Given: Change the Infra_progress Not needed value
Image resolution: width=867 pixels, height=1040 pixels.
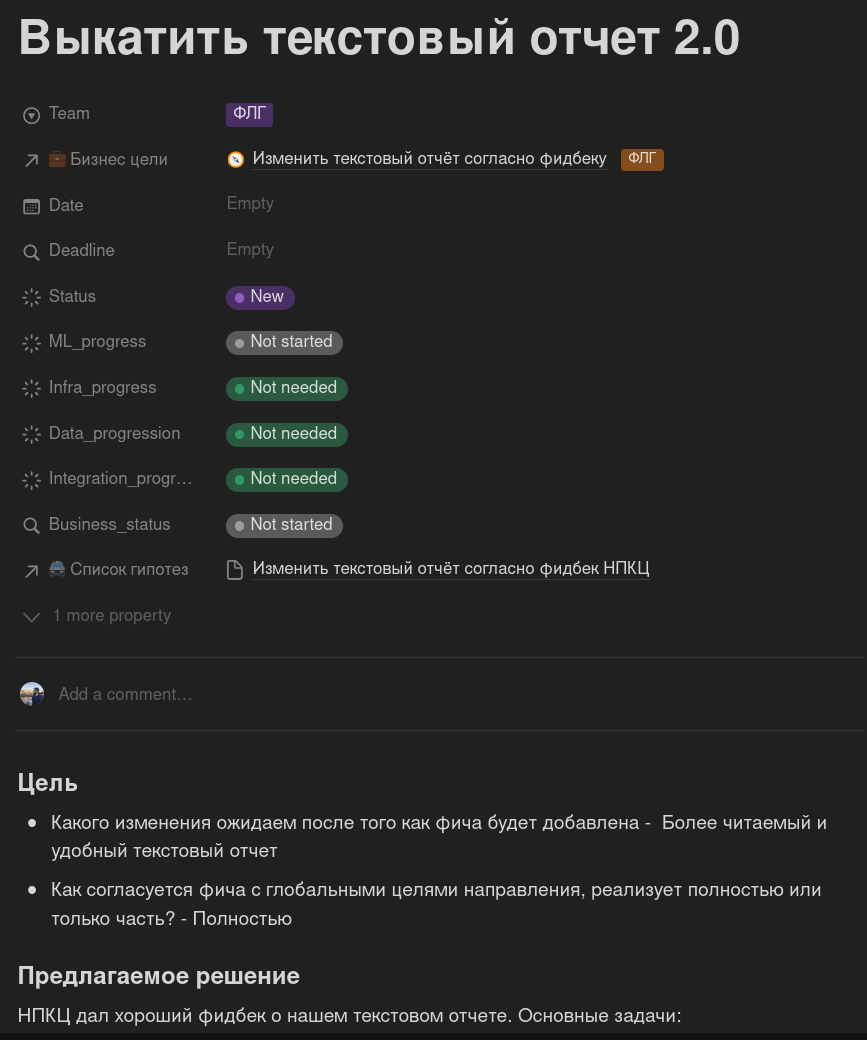Looking at the screenshot, I should [x=286, y=388].
